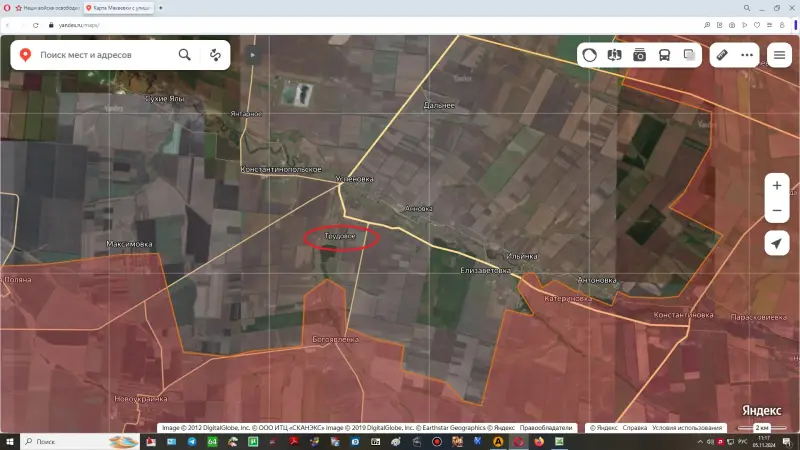Viewport: 800px width, 450px height.
Task: Open the route builder icon
Action: tap(215, 55)
